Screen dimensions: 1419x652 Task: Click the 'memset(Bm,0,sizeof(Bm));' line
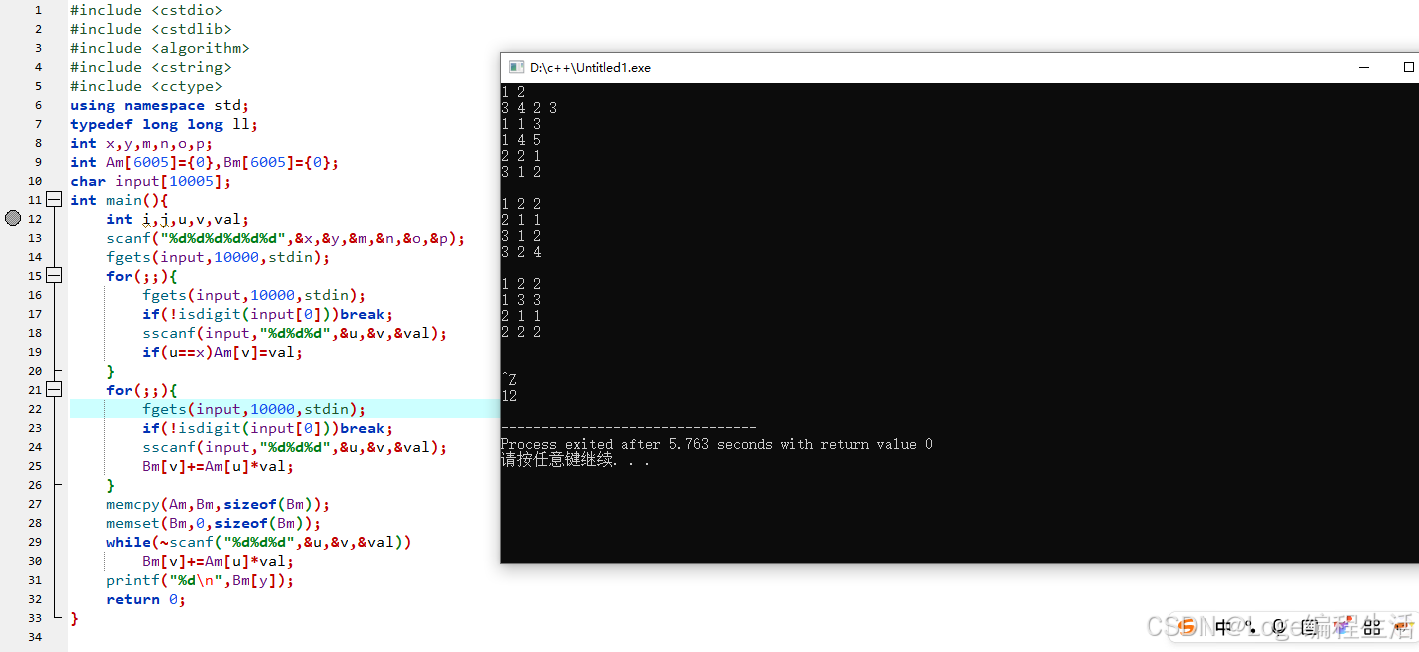click(213, 523)
